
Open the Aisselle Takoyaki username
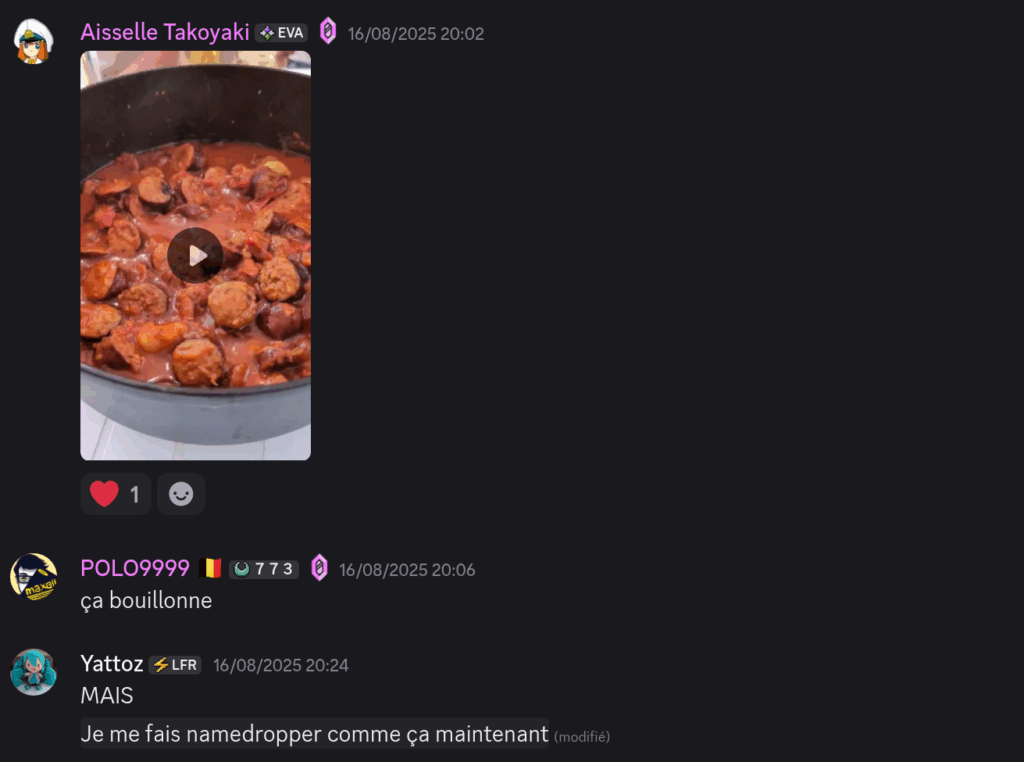[x=165, y=32]
